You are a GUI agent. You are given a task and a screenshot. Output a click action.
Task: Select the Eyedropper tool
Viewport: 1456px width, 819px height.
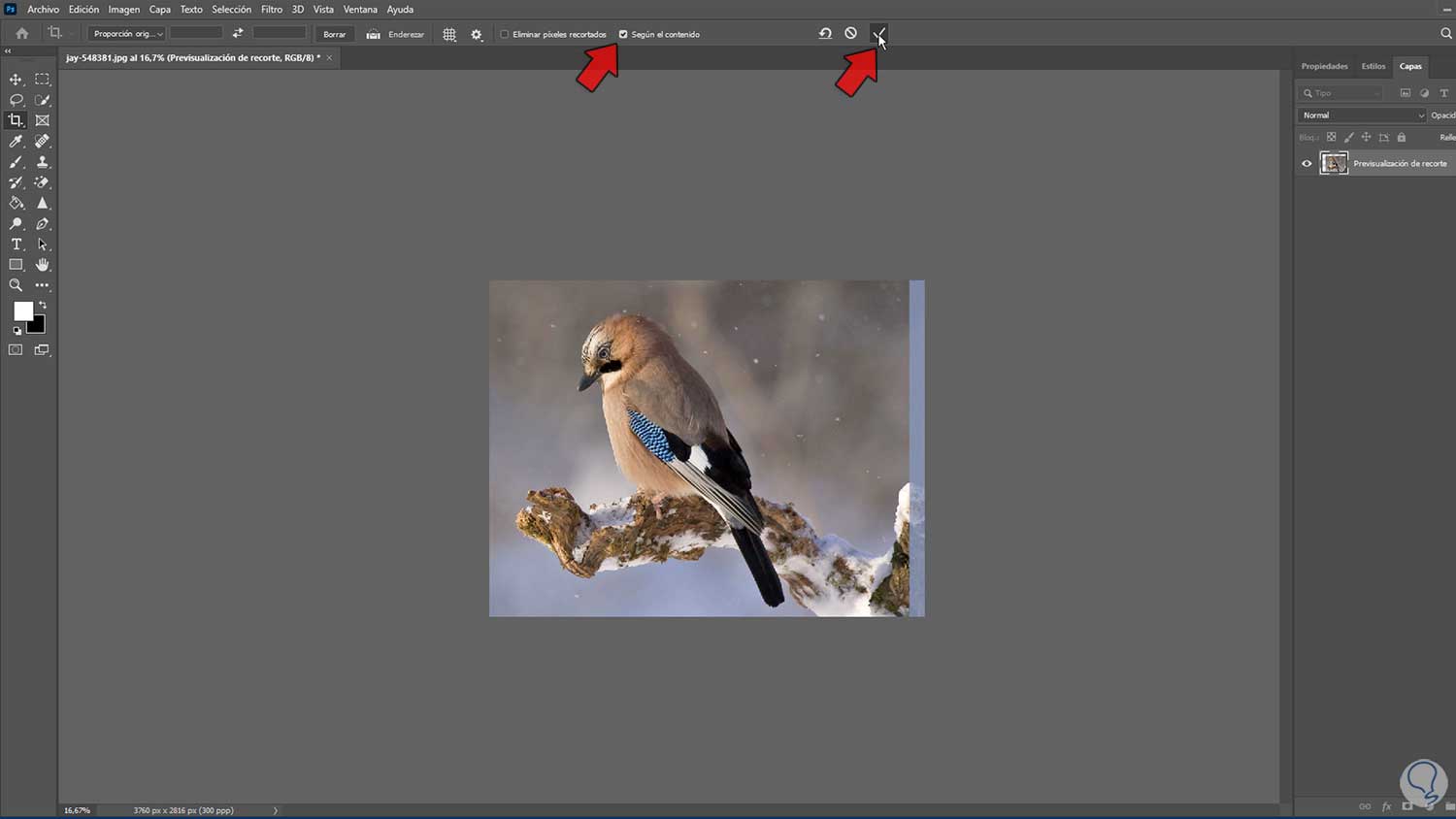[x=16, y=142]
